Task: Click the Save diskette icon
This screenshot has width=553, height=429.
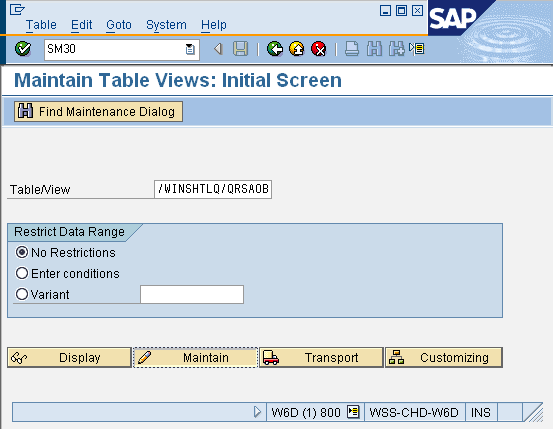Action: click(x=241, y=49)
